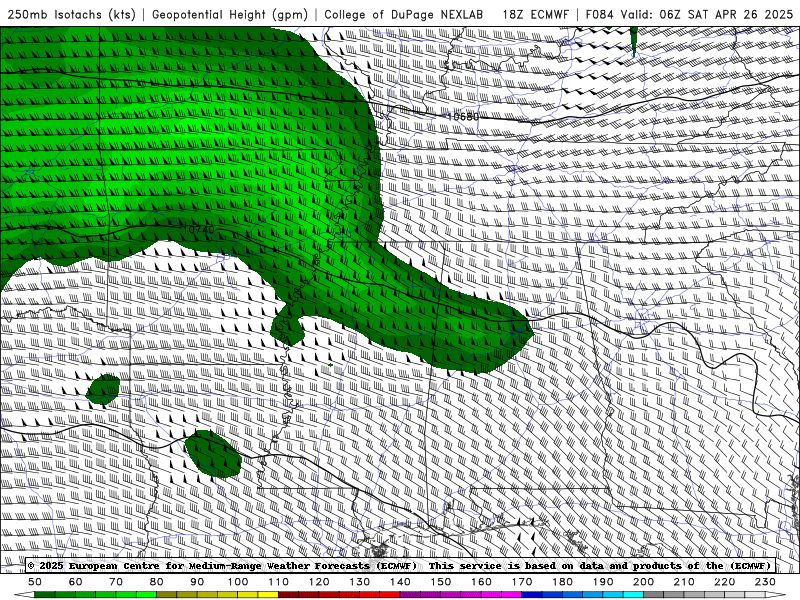Image resolution: width=800 pixels, height=600 pixels.
Task: Click the 170 label on legend
Action: 521,582
